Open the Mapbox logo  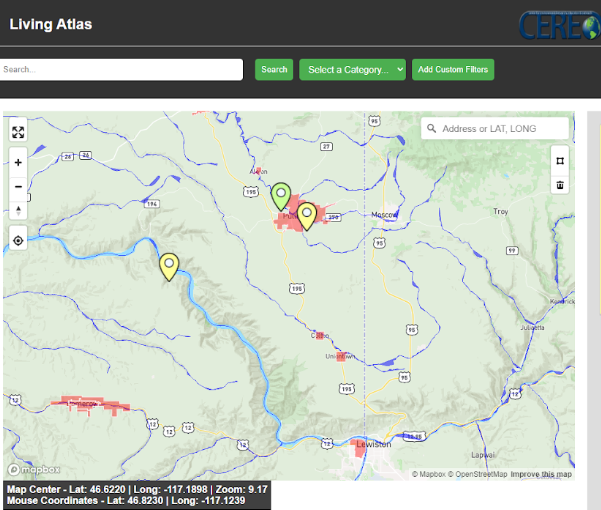pyautogui.click(x=34, y=469)
